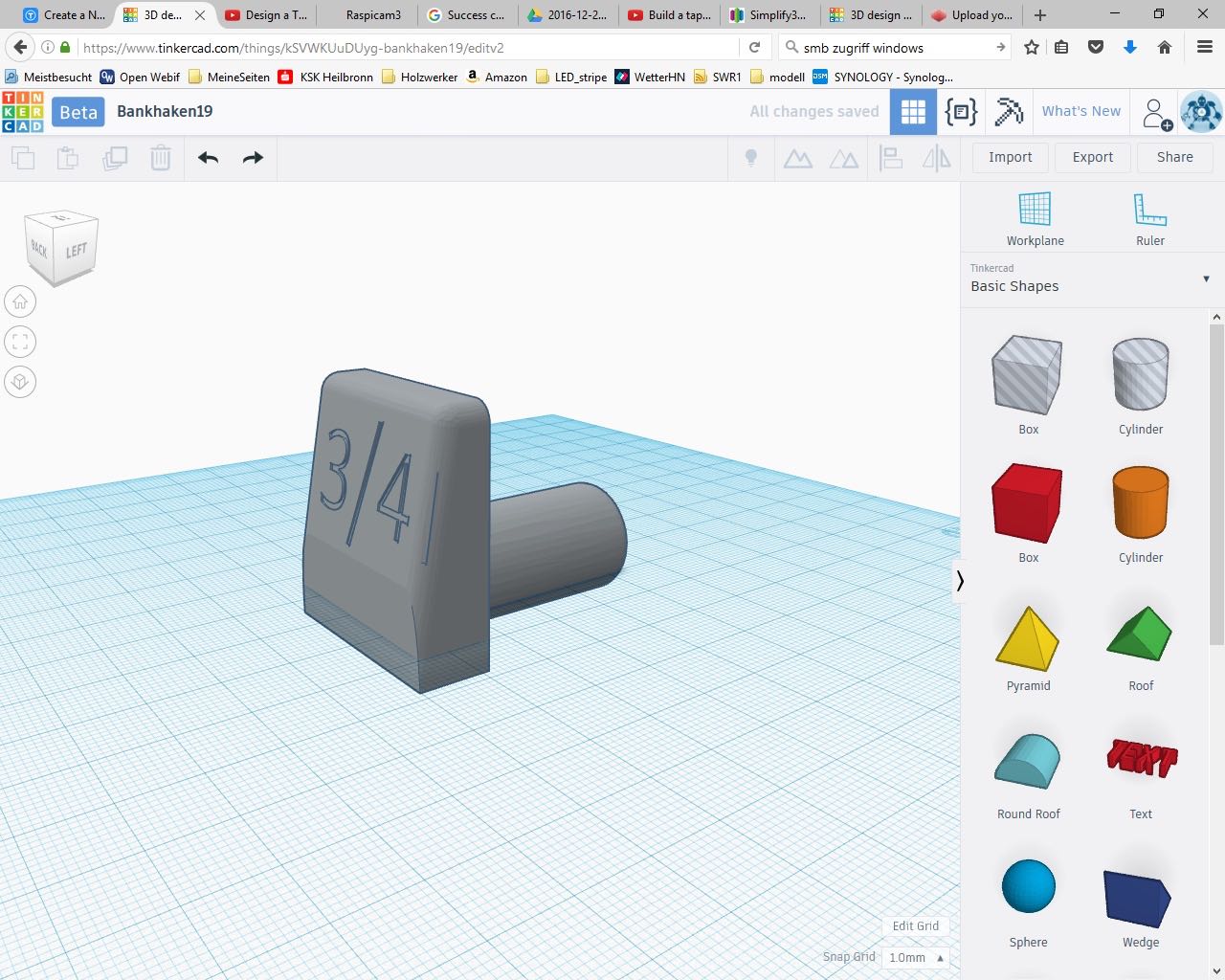This screenshot has height=980, width=1225.
Task: Switch to the 3D design grid view
Action: (913, 112)
